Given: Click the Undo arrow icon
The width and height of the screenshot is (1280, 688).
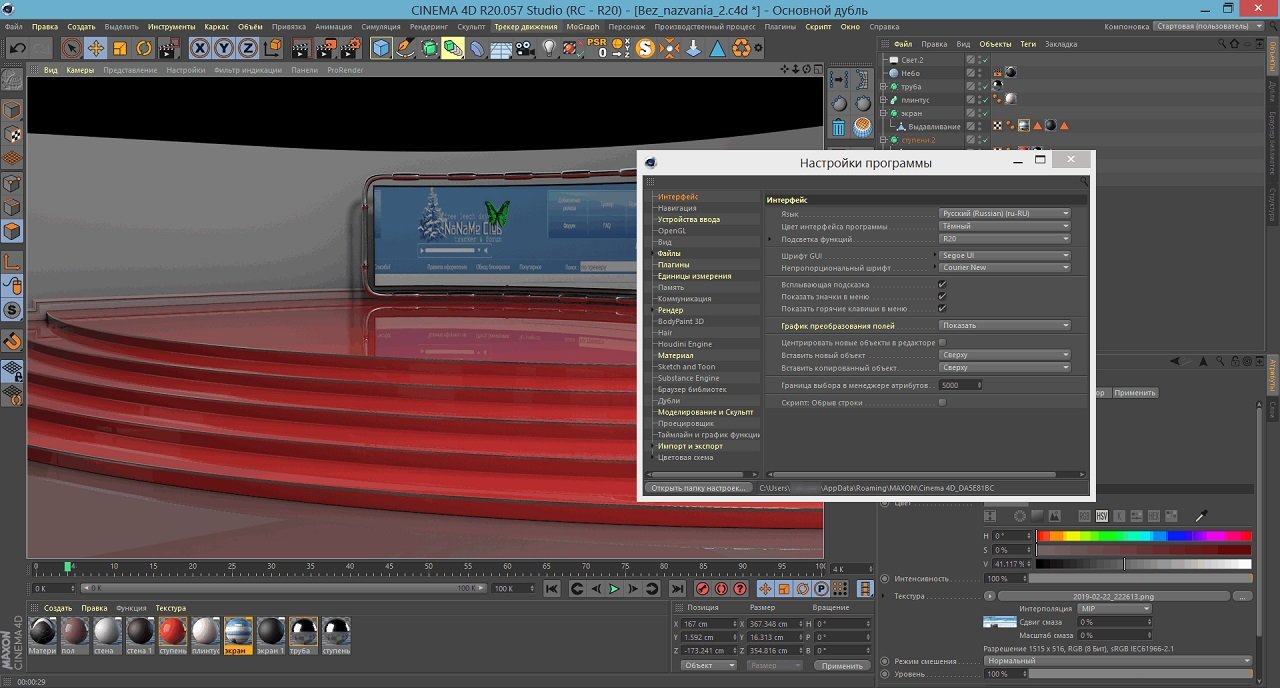Looking at the screenshot, I should pyautogui.click(x=18, y=48).
